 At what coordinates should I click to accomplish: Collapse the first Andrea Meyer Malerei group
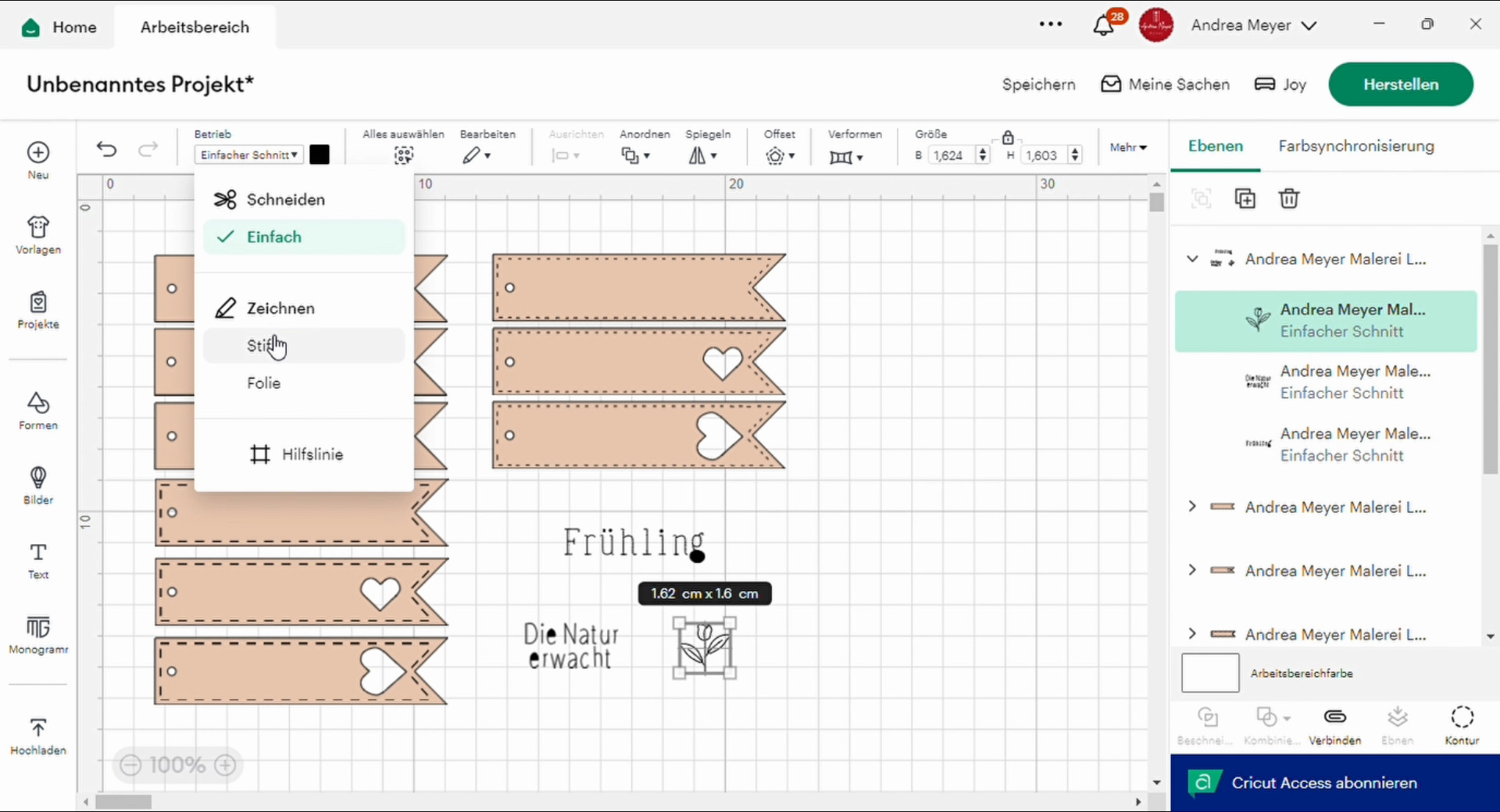1192,259
